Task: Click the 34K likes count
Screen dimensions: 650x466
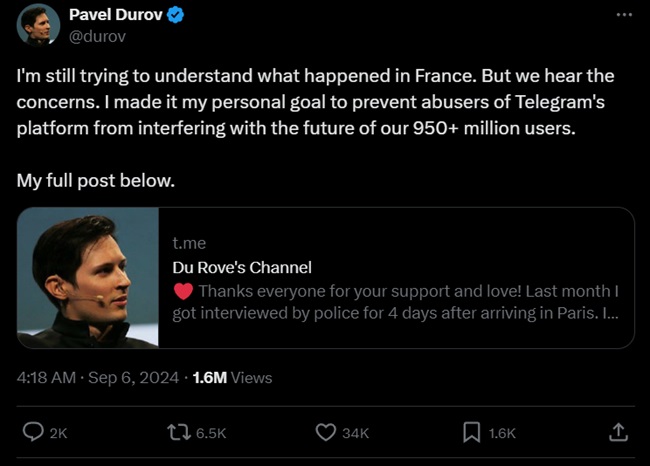Action: (x=356, y=433)
